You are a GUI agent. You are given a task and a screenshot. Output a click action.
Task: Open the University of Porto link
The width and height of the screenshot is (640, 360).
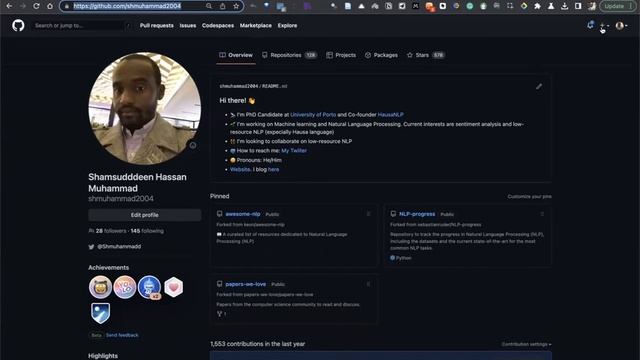tap(313, 115)
